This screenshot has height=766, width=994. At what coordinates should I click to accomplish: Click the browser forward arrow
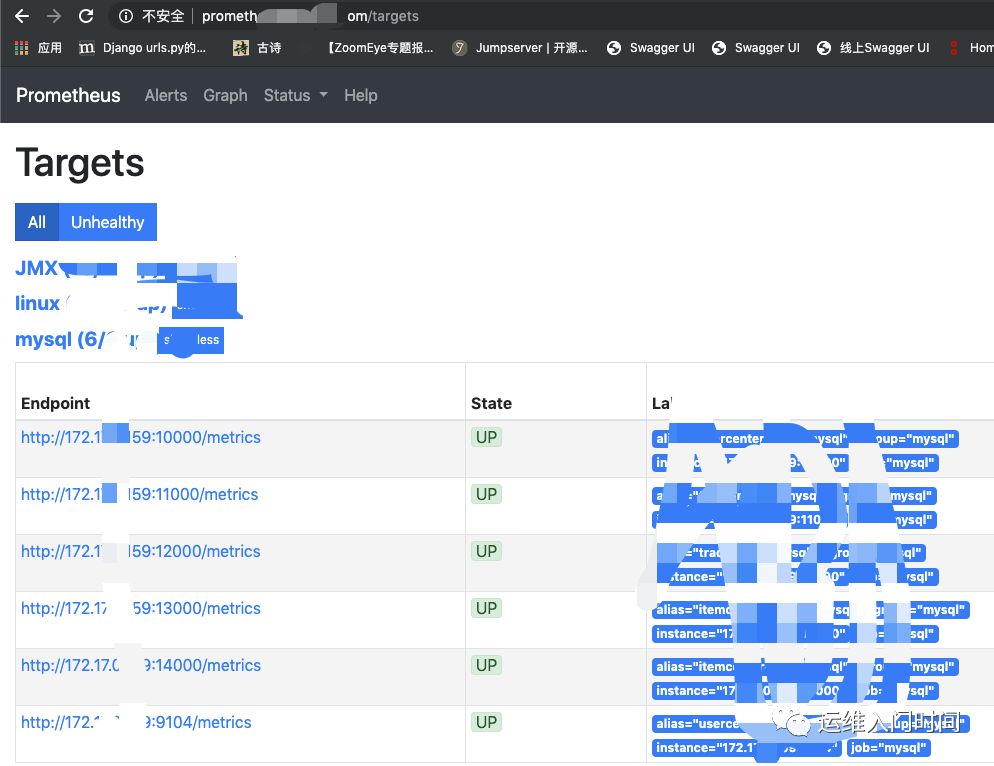click(x=54, y=16)
